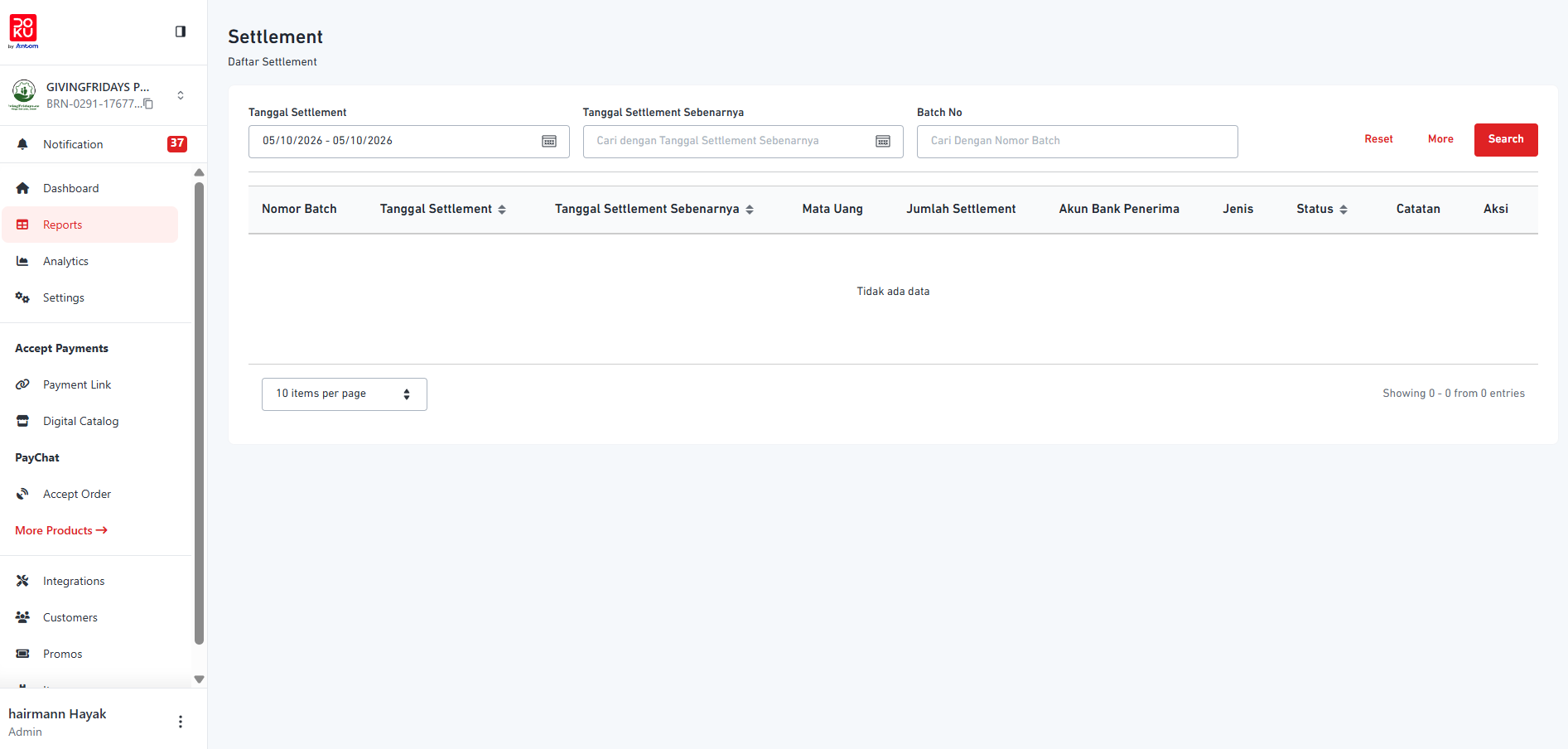Collapse the sidebar panel icon
This screenshot has height=749, width=1568.
(181, 31)
